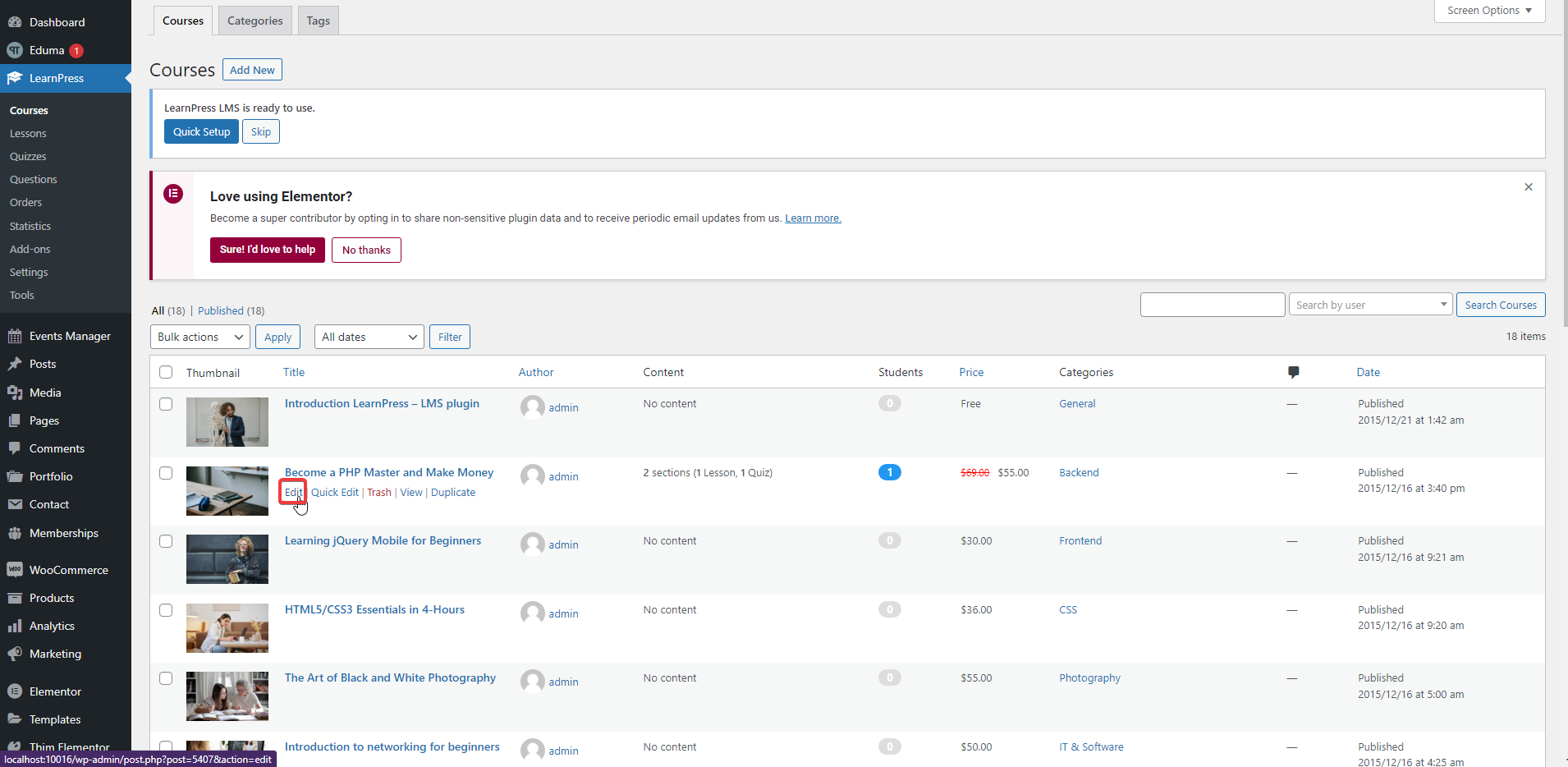The width and height of the screenshot is (1568, 767).
Task: Open Contact envelope icon
Action: 15,504
